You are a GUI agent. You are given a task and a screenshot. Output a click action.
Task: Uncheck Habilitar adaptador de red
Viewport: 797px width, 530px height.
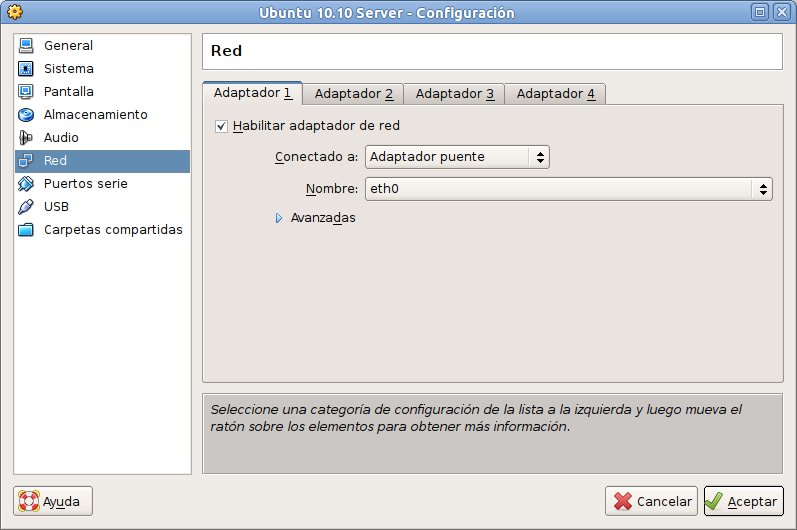[x=221, y=126]
